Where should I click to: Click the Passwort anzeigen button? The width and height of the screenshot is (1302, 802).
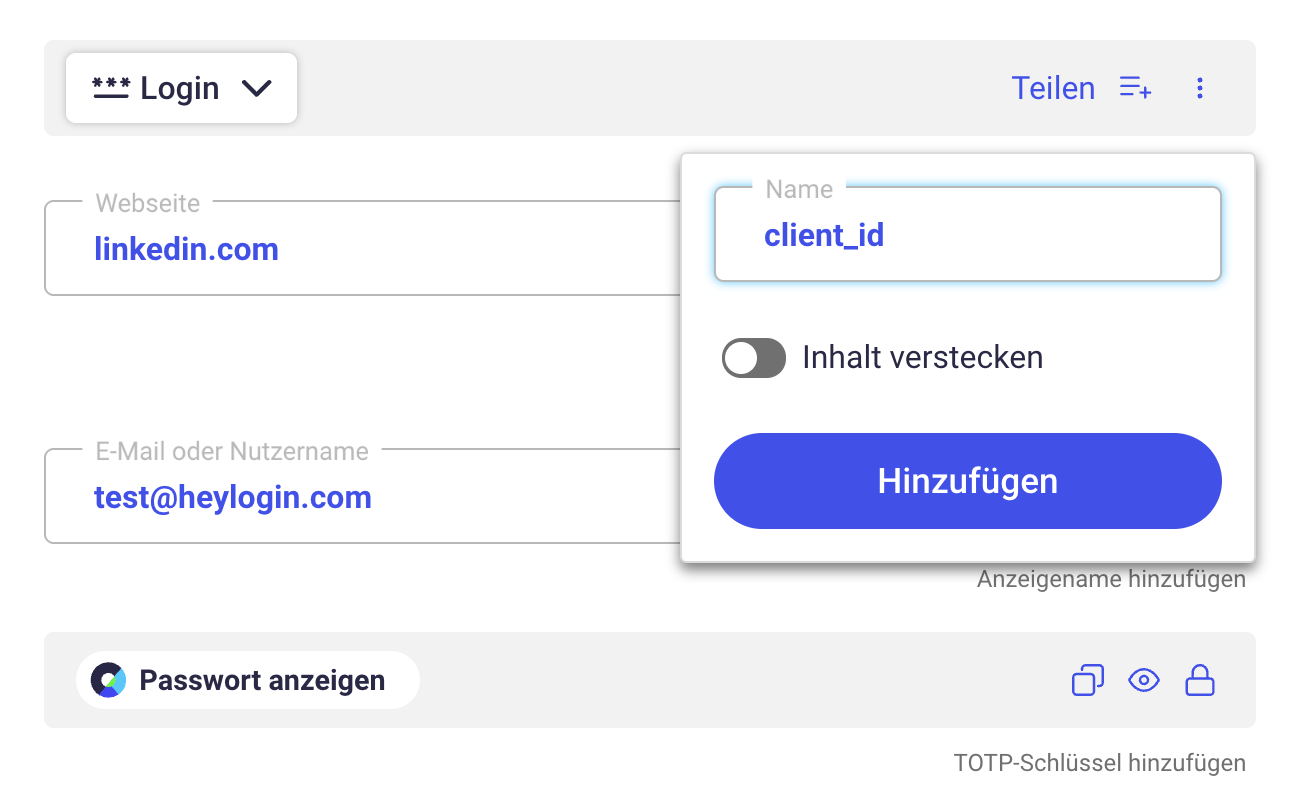pos(248,681)
